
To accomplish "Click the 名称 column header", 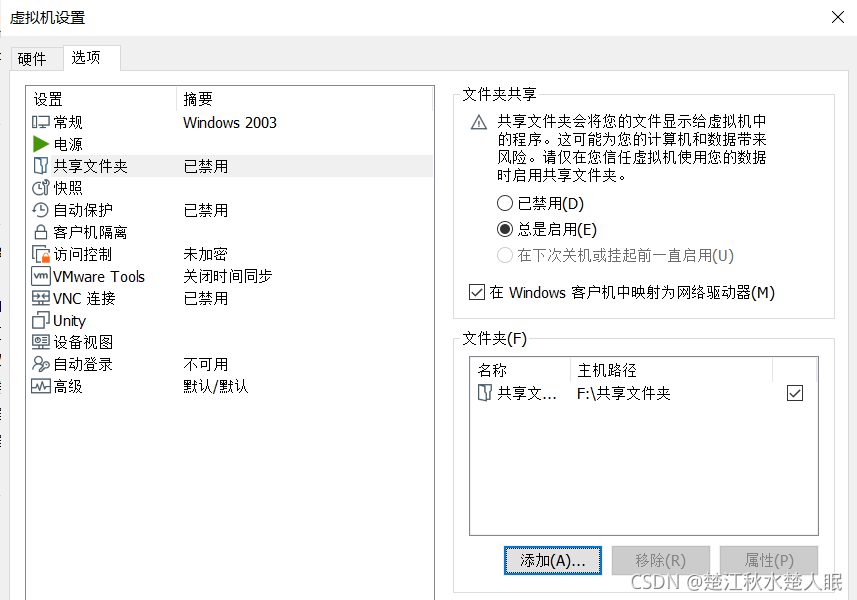I will tap(520, 370).
